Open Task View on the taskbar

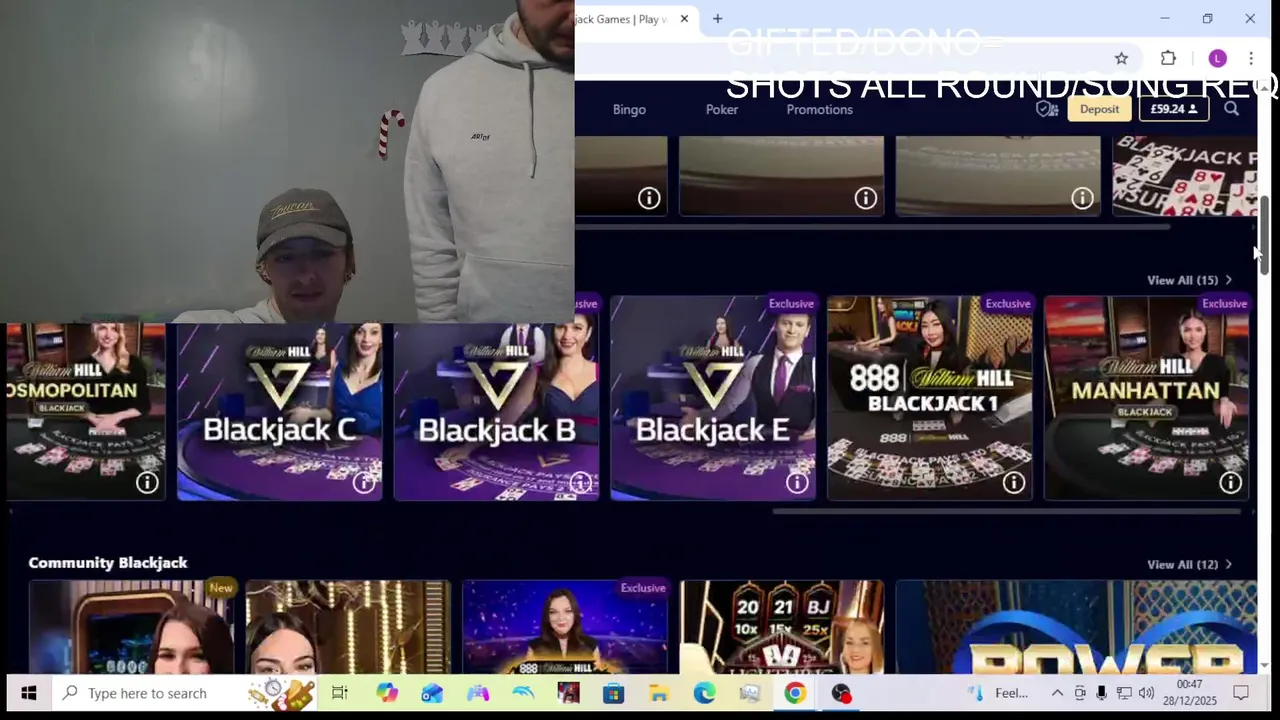pos(339,693)
